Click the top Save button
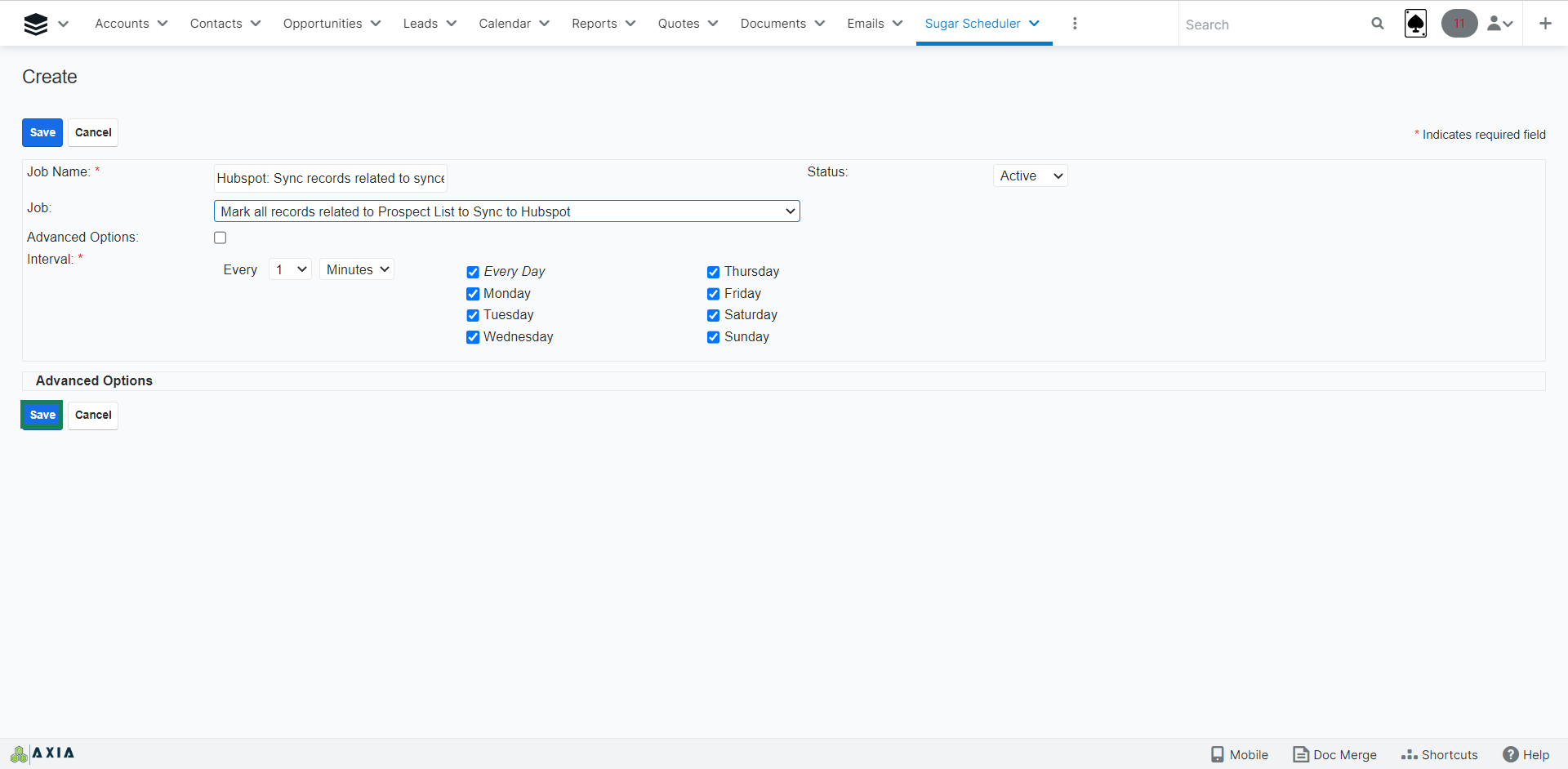Image resolution: width=1568 pixels, height=769 pixels. click(42, 132)
